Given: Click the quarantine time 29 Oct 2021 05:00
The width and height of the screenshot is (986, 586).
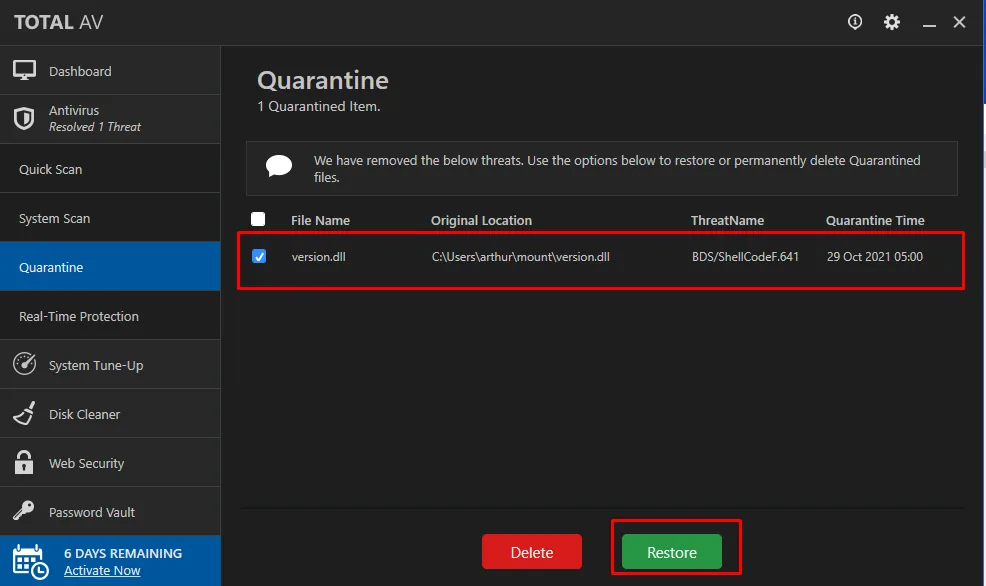Looking at the screenshot, I should [875, 257].
